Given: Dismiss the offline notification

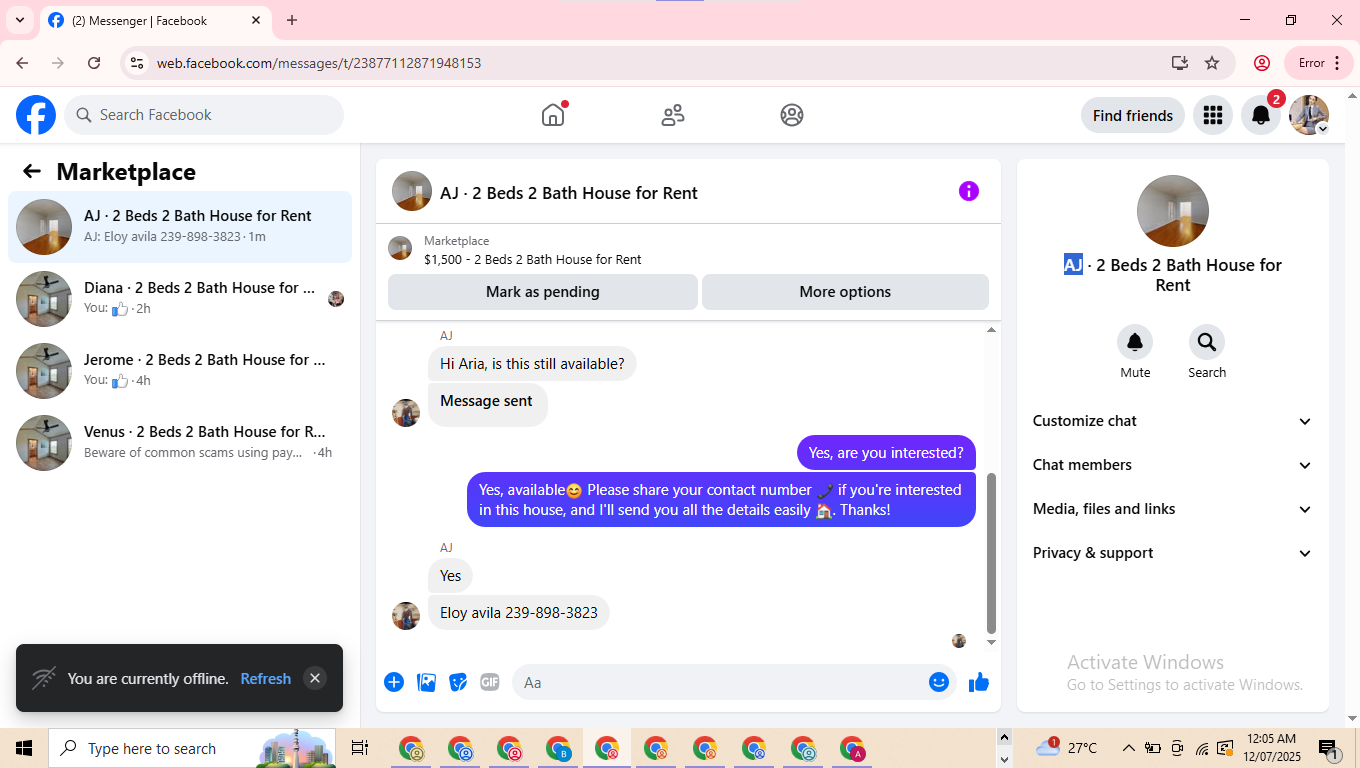Looking at the screenshot, I should tap(315, 678).
